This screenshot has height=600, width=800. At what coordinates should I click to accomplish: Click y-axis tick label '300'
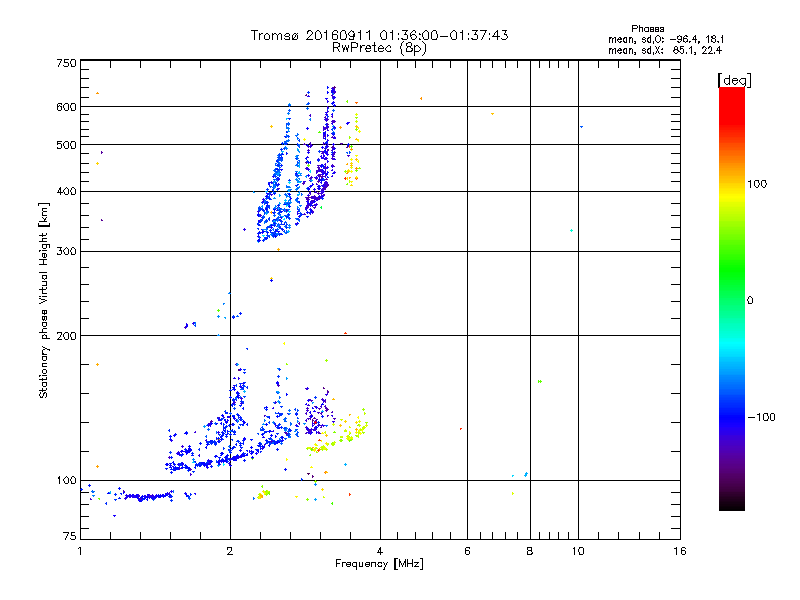(x=66, y=252)
